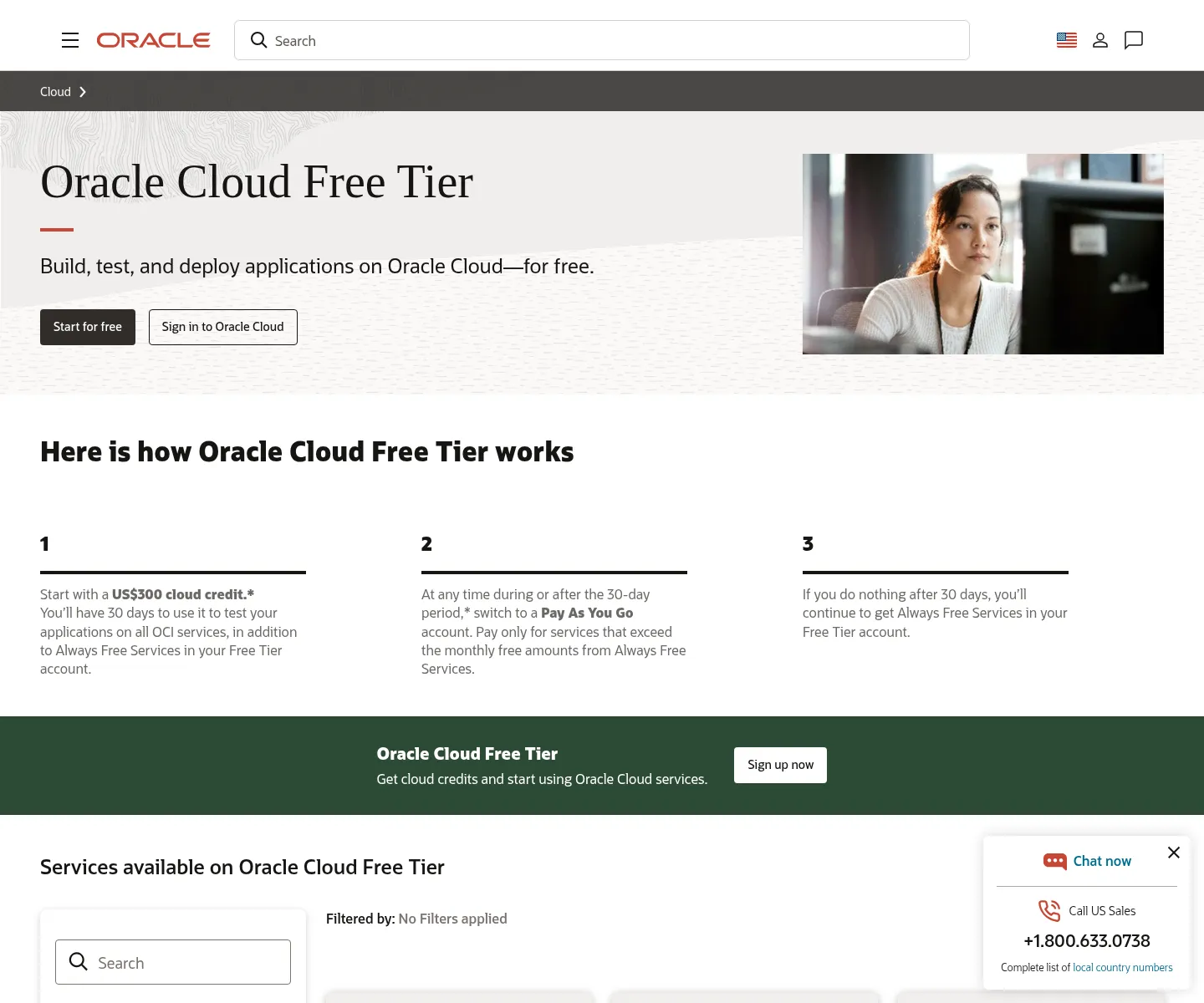Click the 'Build, test, and deploy applications' tagline
The width and height of the screenshot is (1204, 1003).
[x=317, y=266]
